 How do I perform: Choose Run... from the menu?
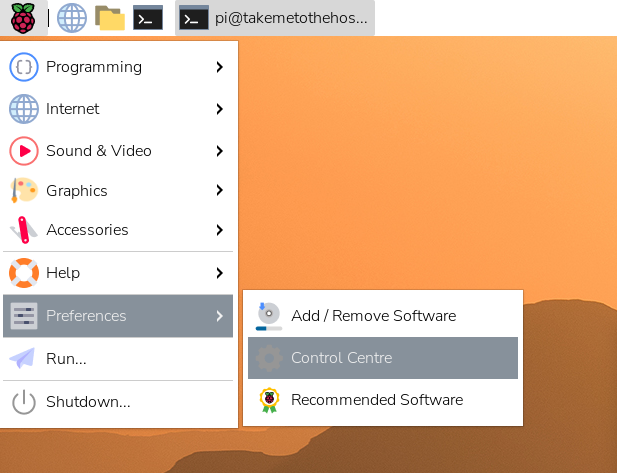pyautogui.click(x=118, y=358)
